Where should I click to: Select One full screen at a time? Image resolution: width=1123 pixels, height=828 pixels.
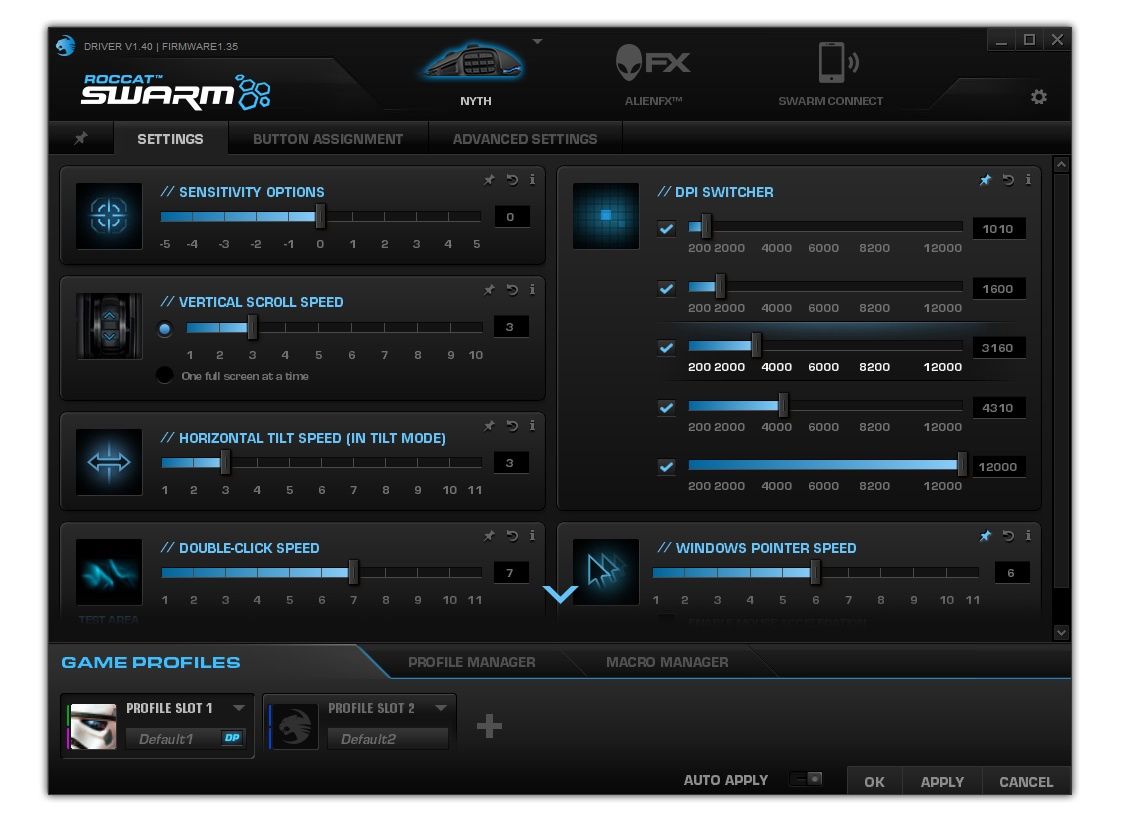165,375
